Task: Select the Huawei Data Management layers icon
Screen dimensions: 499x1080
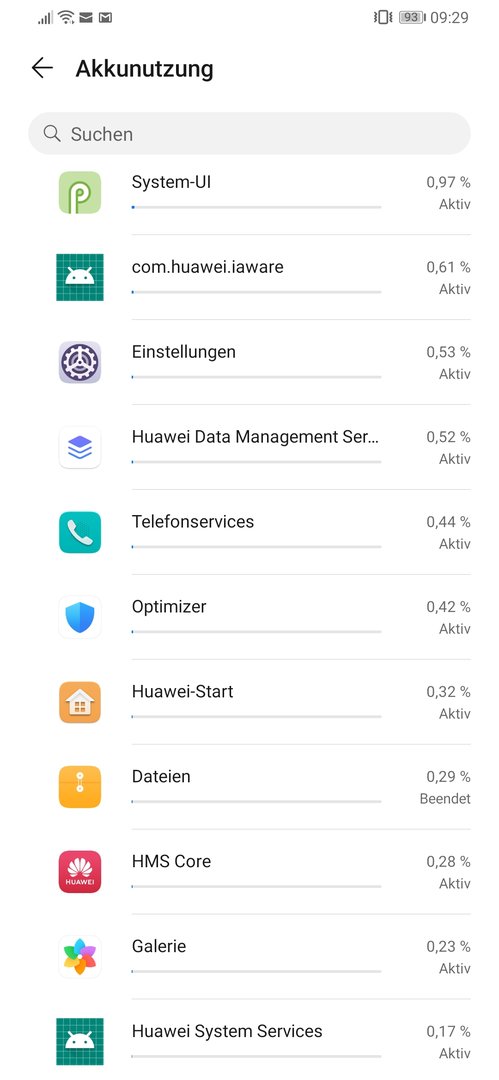Action: [x=80, y=447]
